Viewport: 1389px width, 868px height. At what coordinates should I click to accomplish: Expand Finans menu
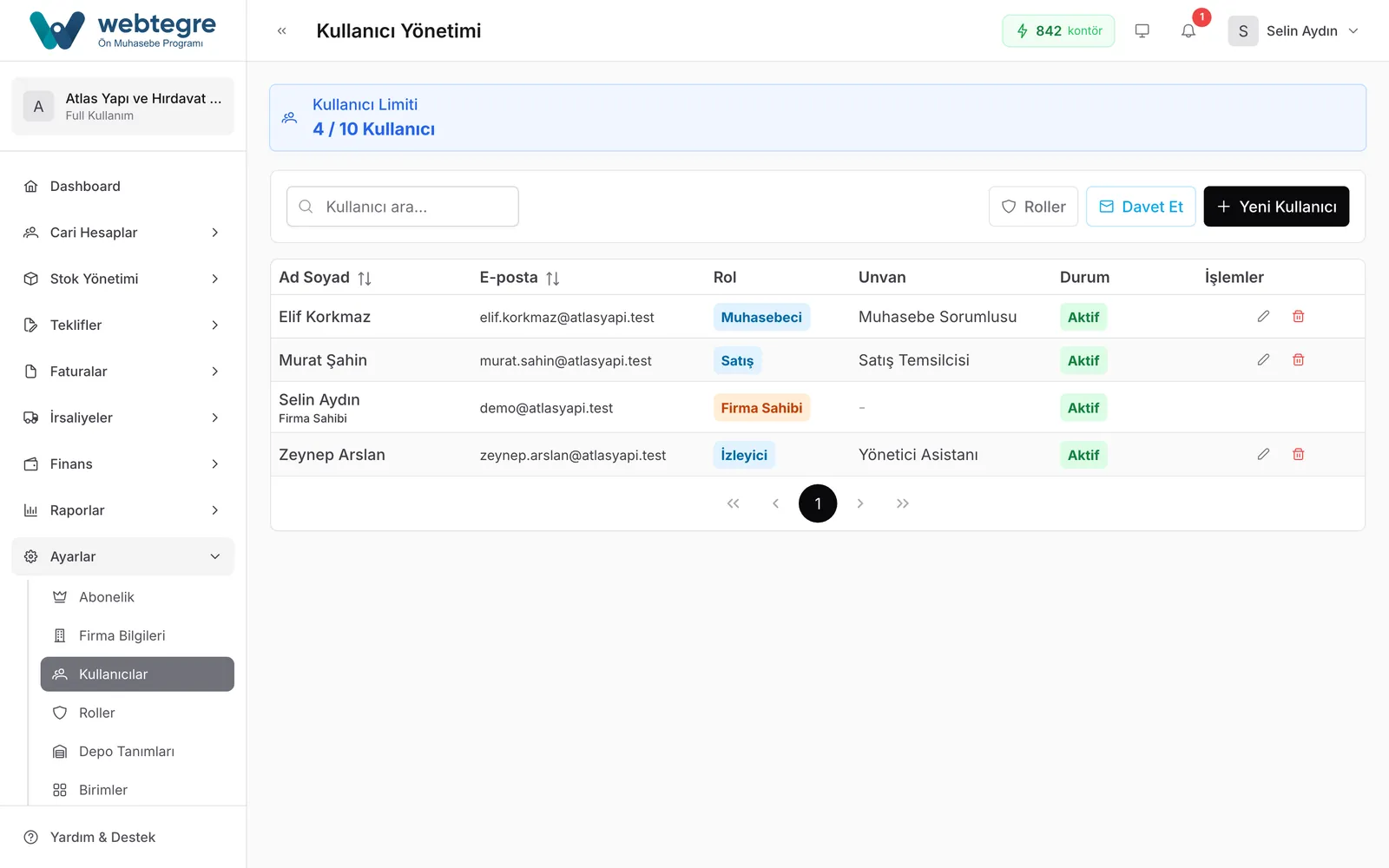(123, 464)
